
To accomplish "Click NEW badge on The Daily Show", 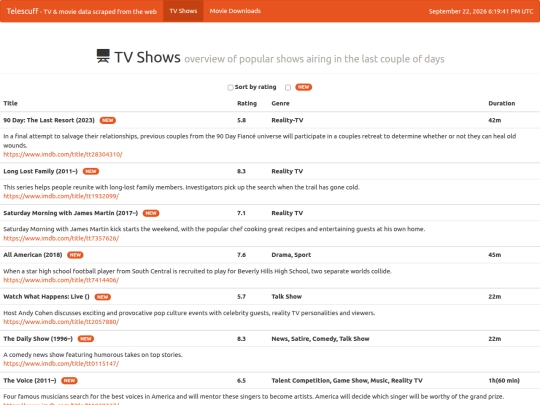I will pyautogui.click(x=86, y=339).
